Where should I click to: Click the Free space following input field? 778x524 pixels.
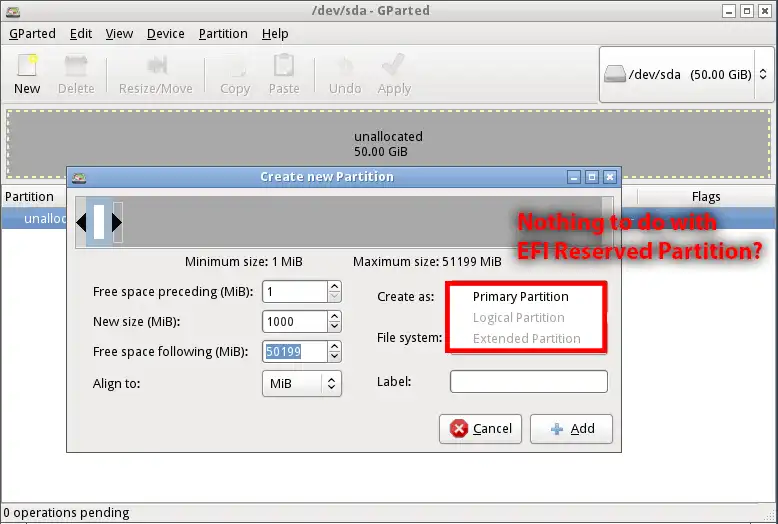click(295, 351)
